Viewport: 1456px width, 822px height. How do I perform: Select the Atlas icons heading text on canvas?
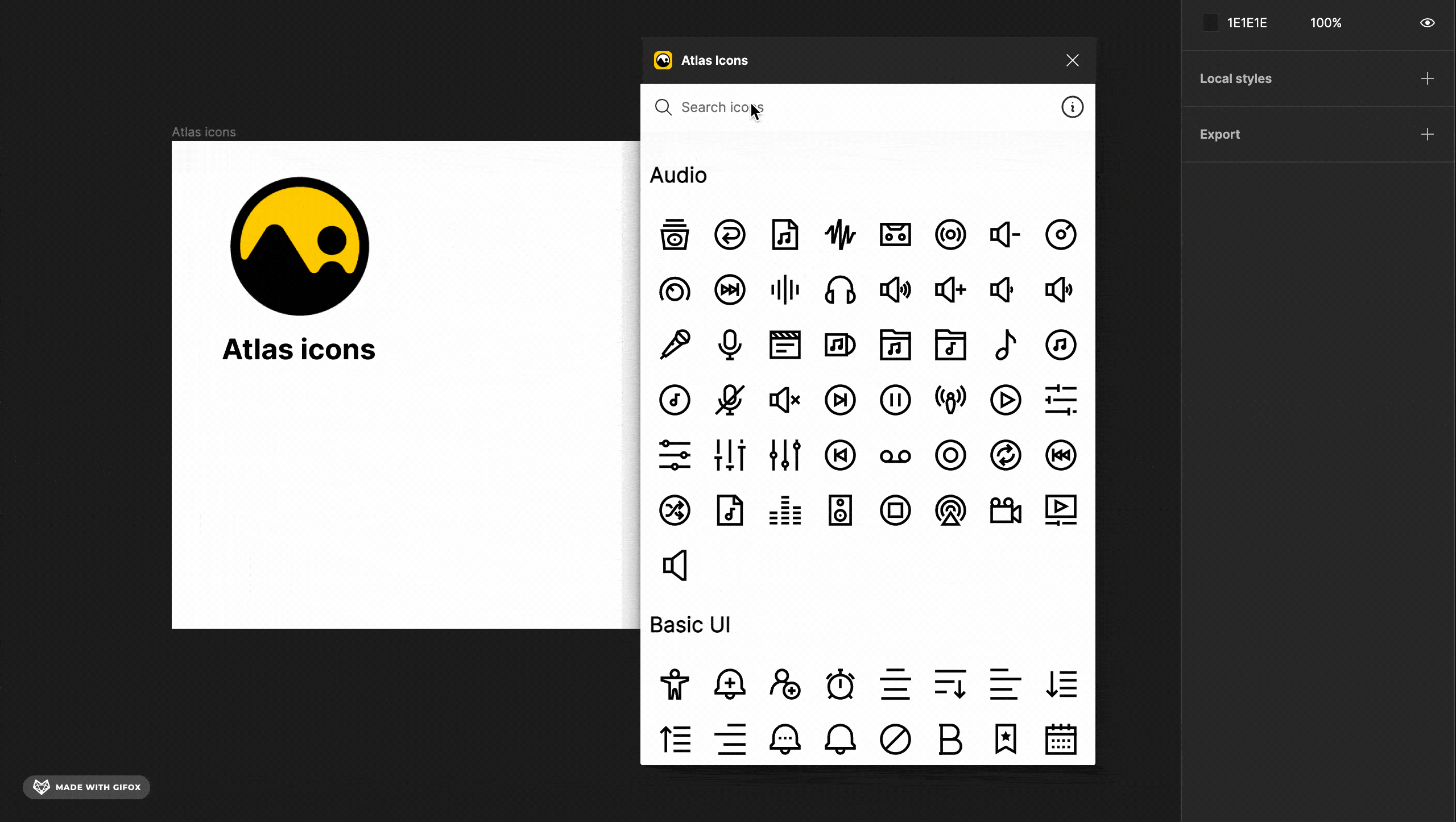coord(299,349)
